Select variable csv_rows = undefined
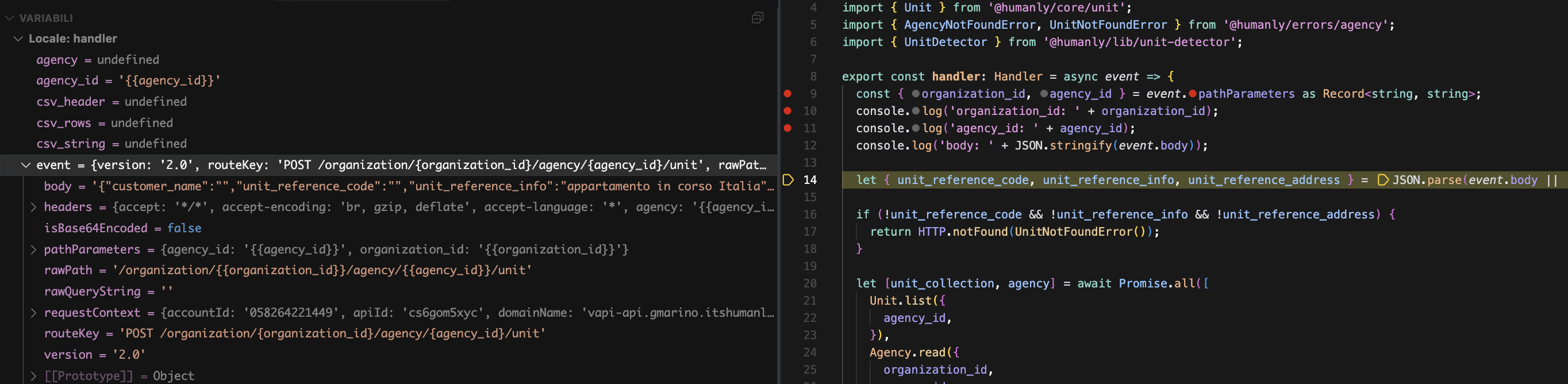Image resolution: width=1568 pixels, height=384 pixels. [390, 123]
